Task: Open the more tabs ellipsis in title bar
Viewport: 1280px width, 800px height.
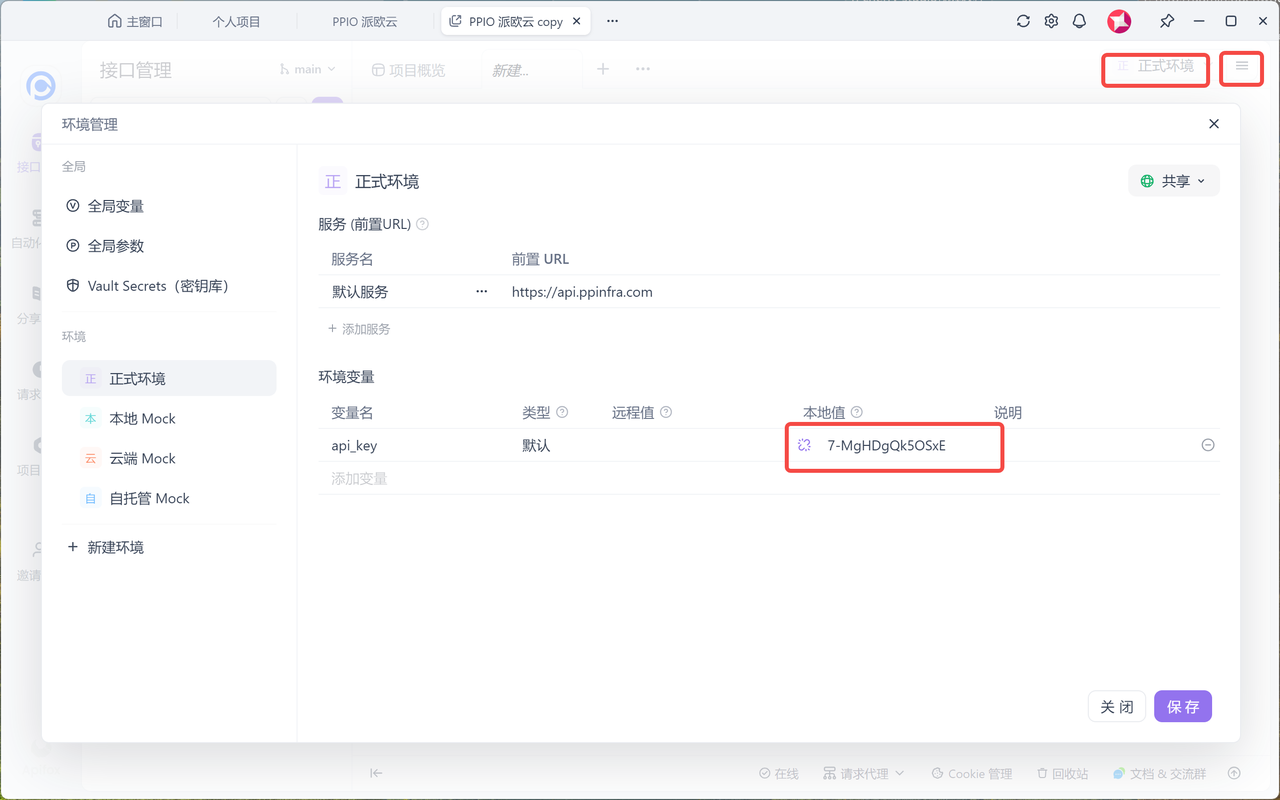Action: [612, 21]
